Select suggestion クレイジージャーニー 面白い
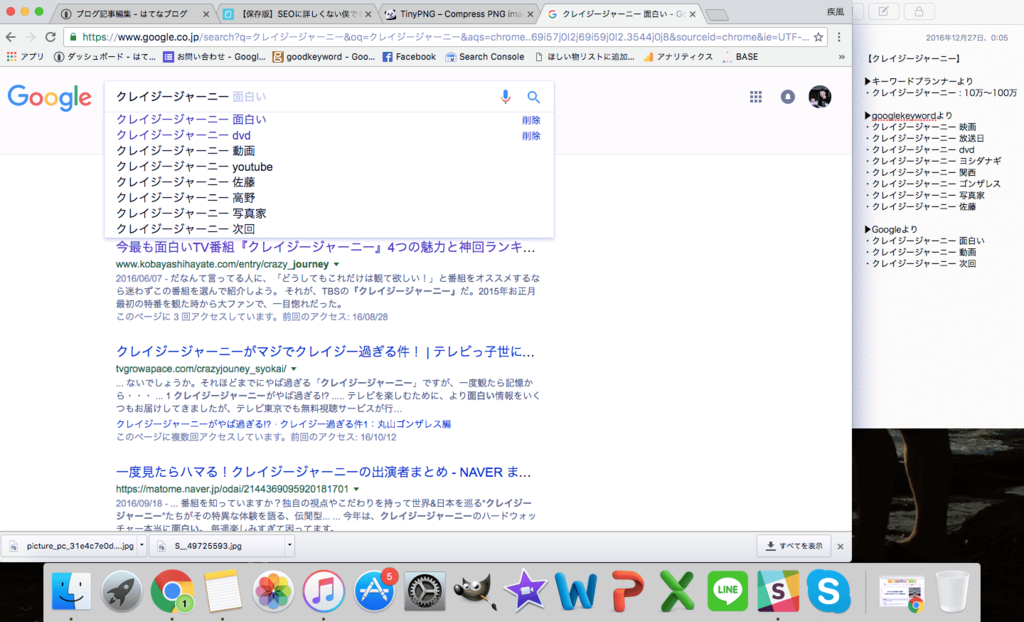 [x=329, y=120]
